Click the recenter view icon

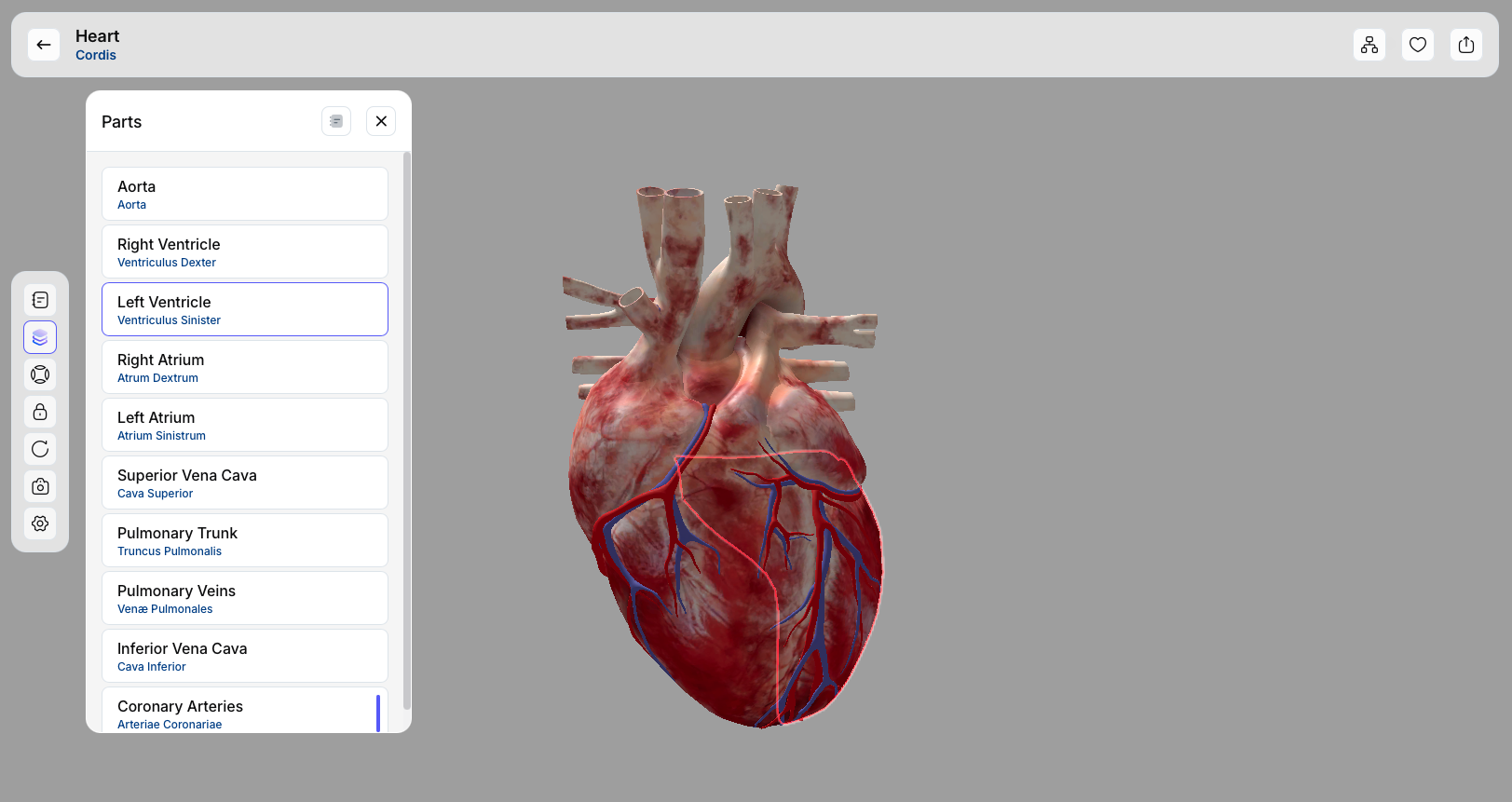click(40, 374)
